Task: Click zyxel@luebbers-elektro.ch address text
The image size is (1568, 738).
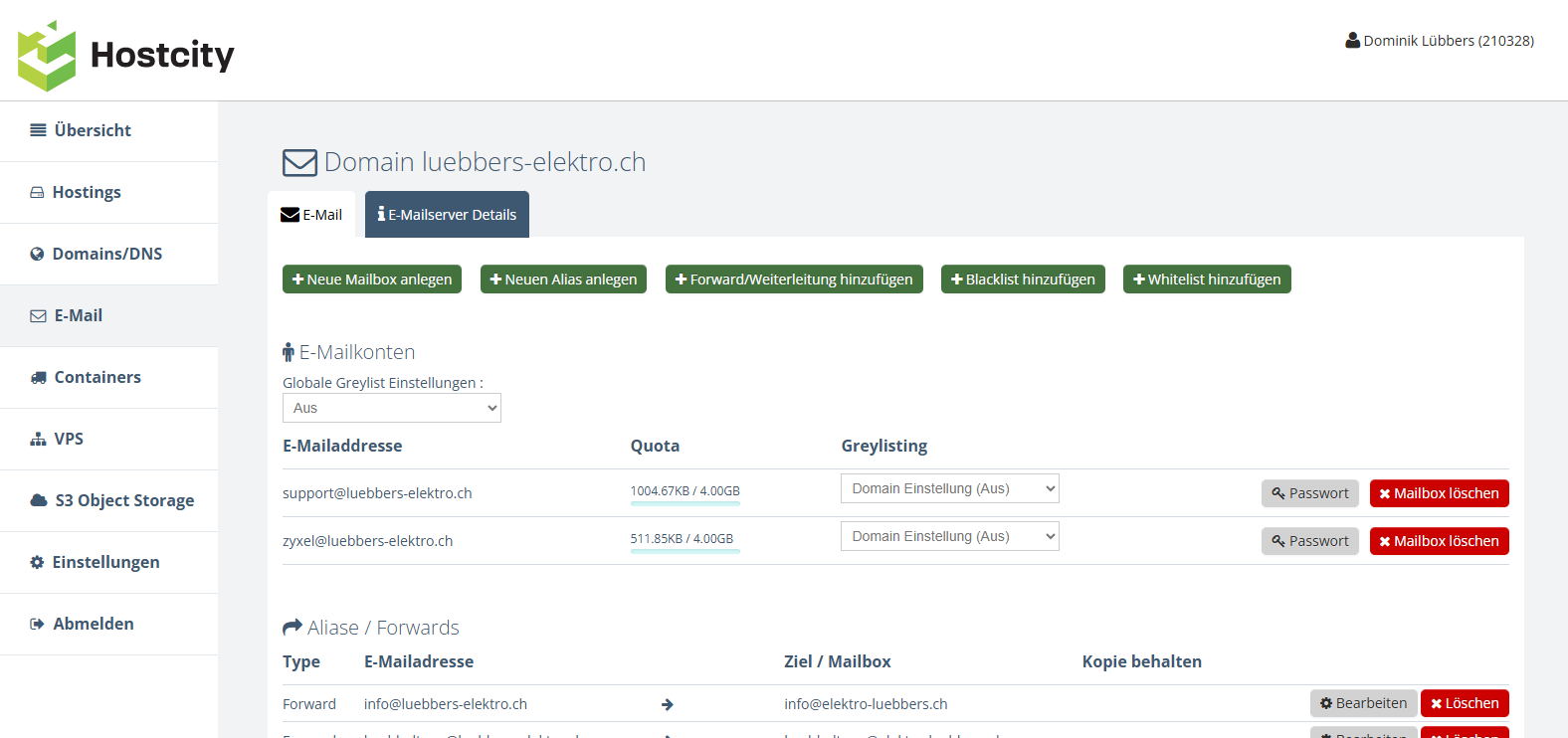Action: pyautogui.click(x=367, y=541)
